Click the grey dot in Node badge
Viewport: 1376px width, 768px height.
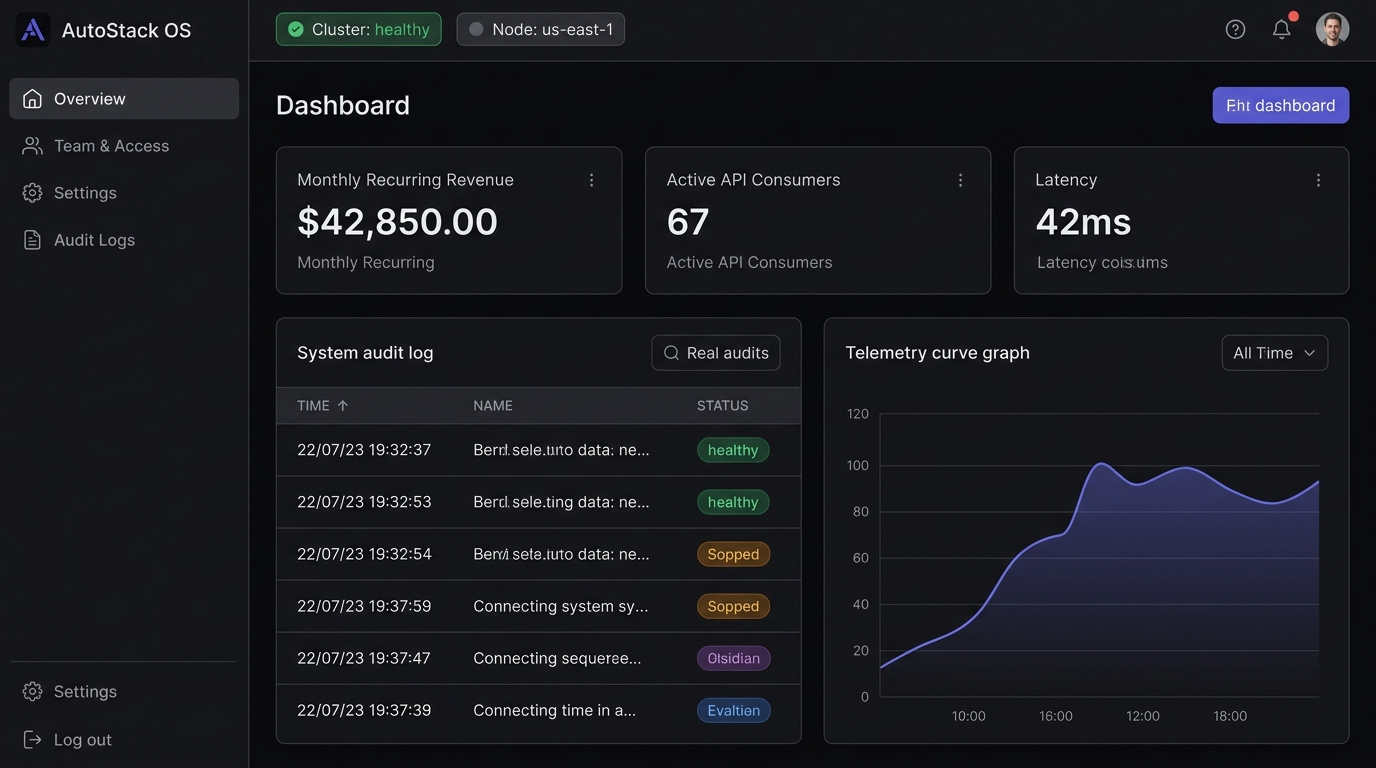(x=476, y=29)
